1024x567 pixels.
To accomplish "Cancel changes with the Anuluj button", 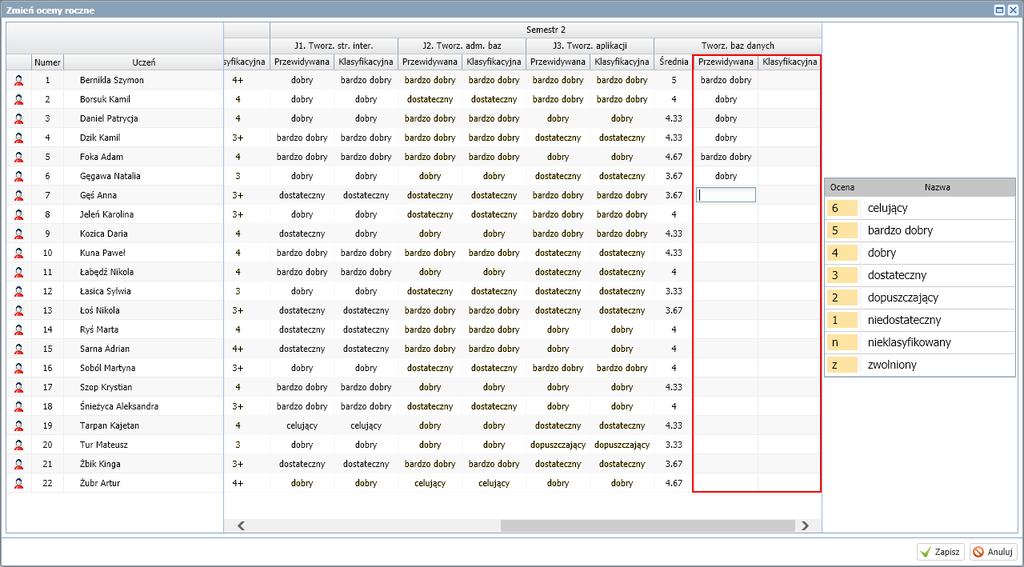I will tap(993, 552).
